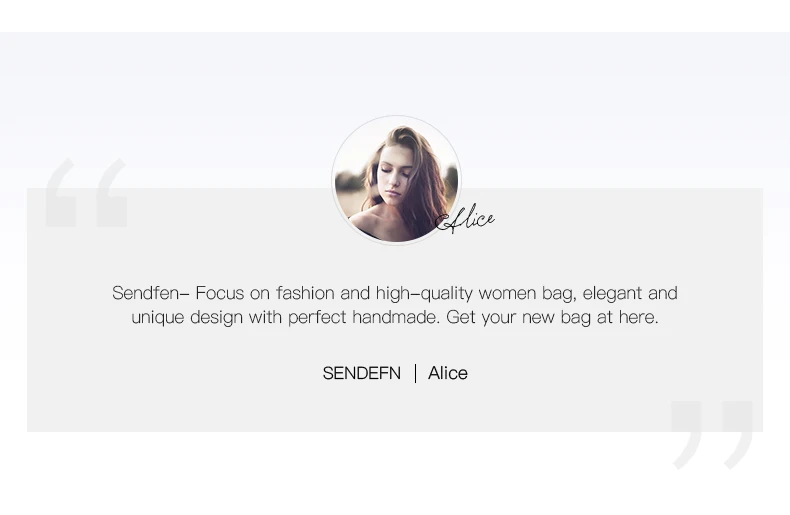Click the right mark of the closing quotation icon
790x515 pixels.
738,435
